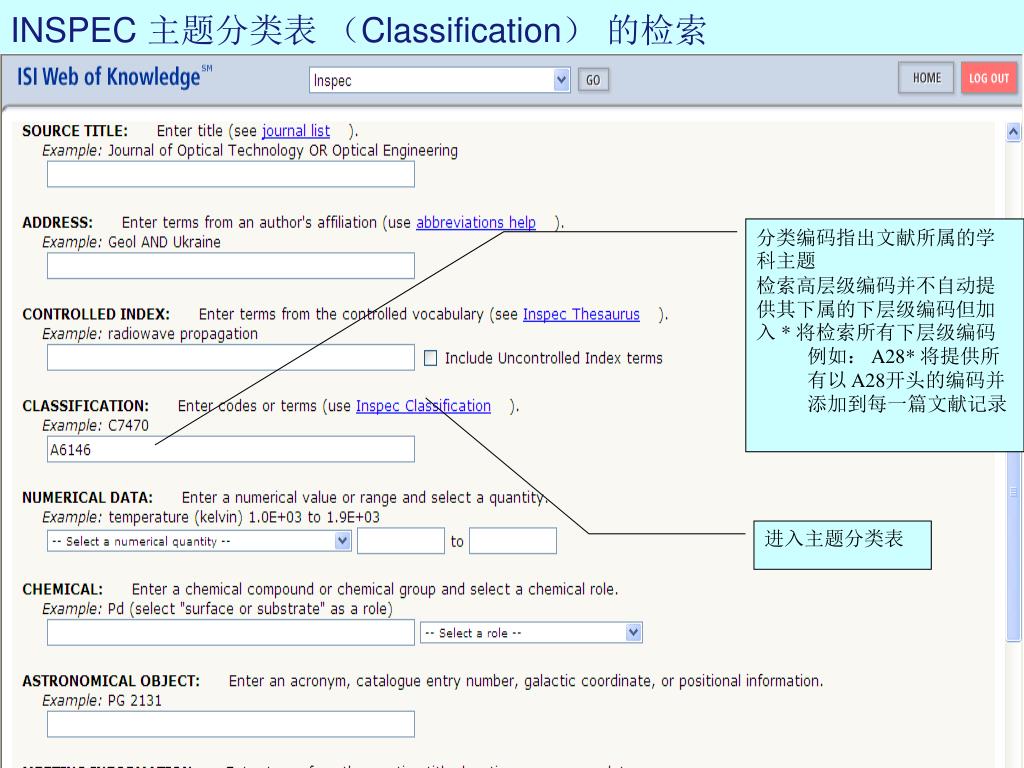Click the Controlled Index input field
The height and width of the screenshot is (768, 1024).
pos(231,357)
